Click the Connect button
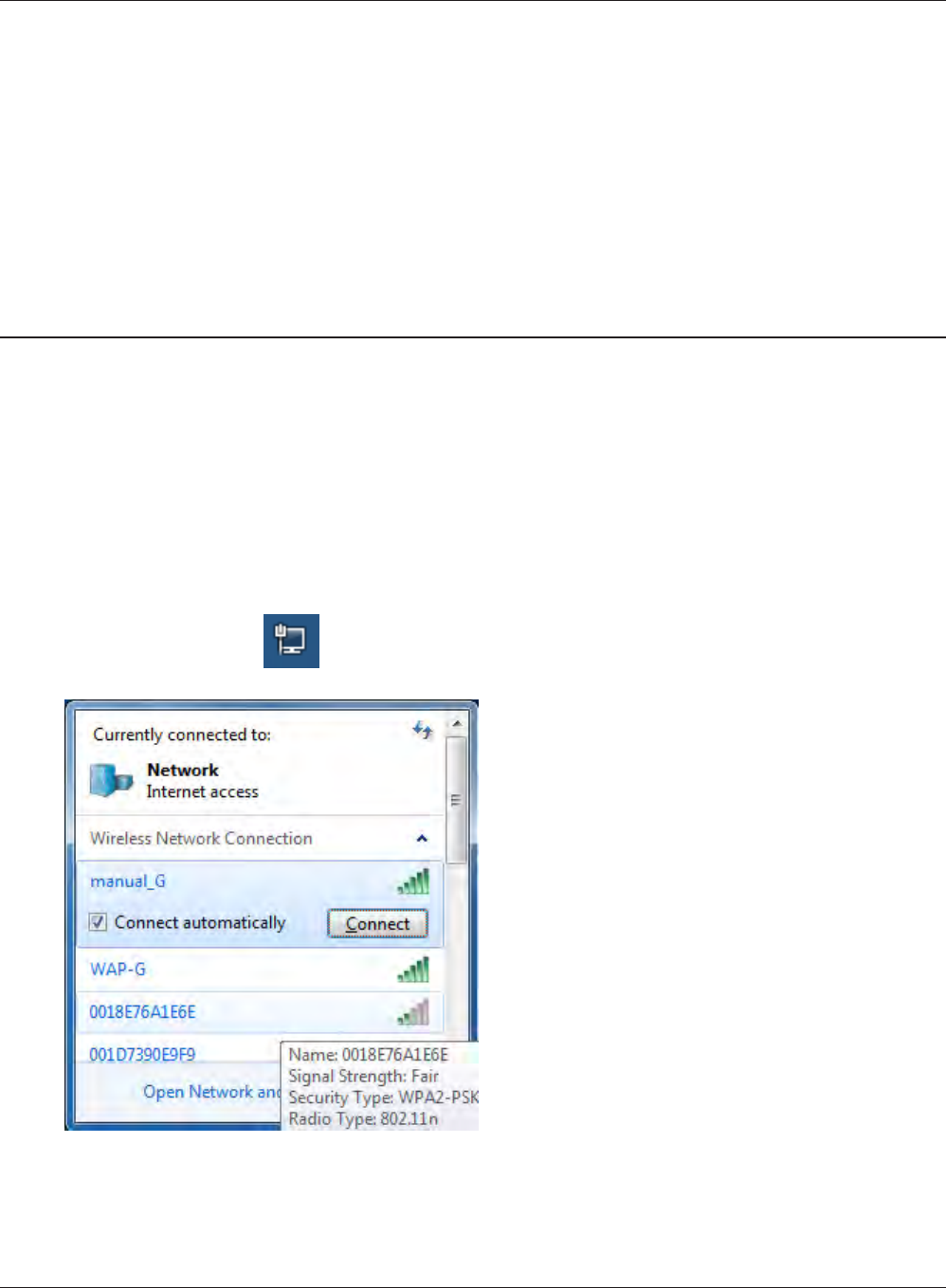This screenshot has height=1288, width=946. pos(377,924)
